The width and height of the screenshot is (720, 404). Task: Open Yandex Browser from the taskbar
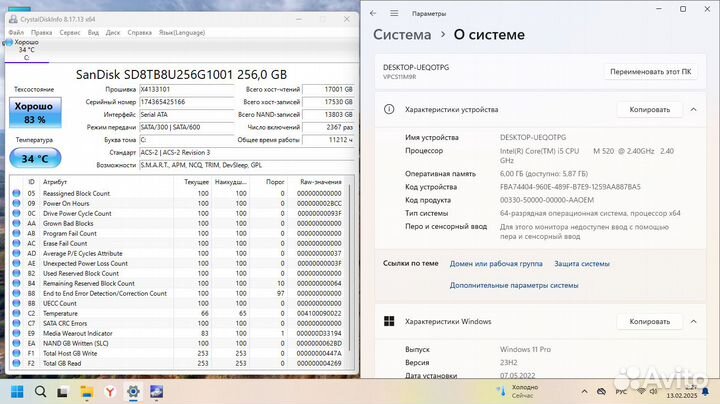(x=110, y=392)
